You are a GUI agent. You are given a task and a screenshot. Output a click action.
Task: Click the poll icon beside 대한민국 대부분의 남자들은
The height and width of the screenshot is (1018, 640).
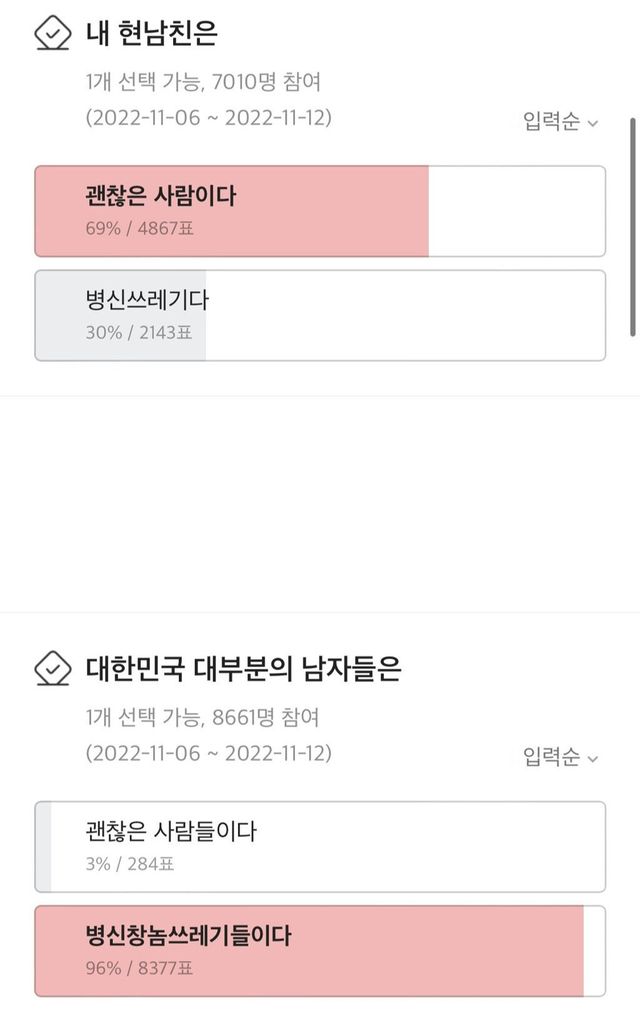pyautogui.click(x=52, y=667)
